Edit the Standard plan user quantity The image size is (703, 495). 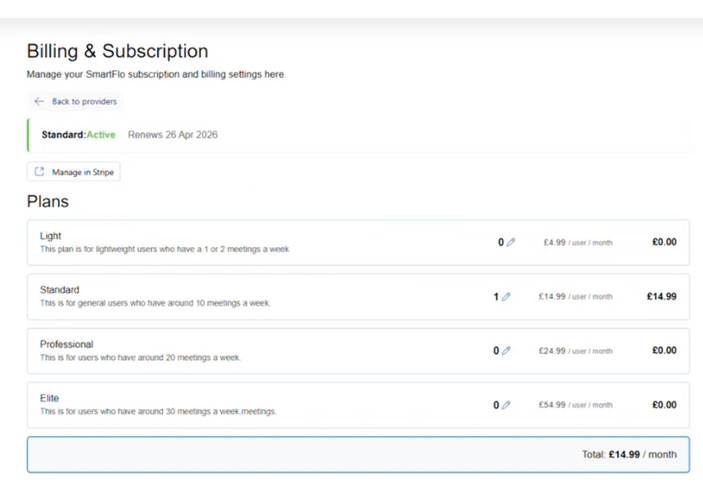click(x=506, y=296)
